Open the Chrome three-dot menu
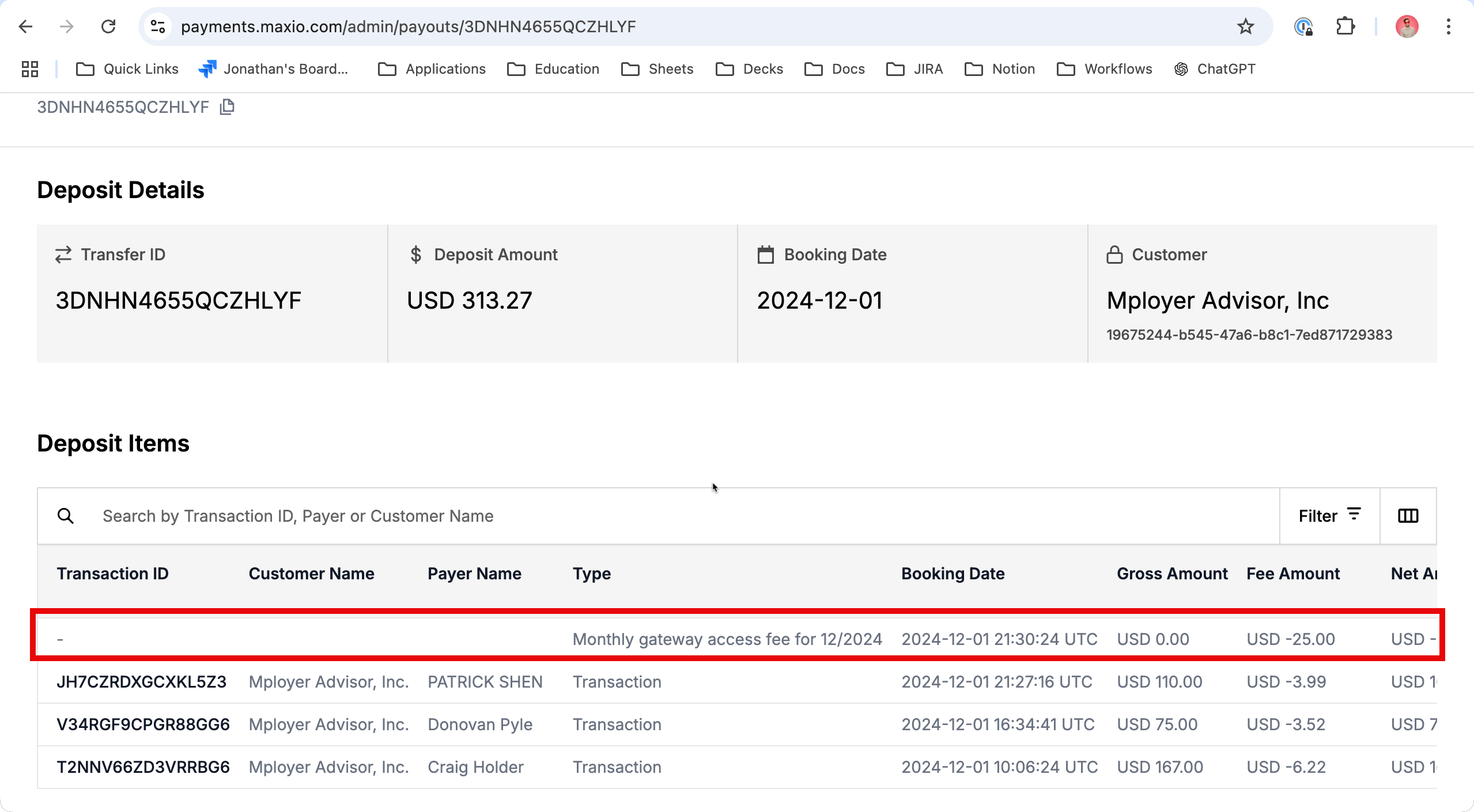Viewport: 1474px width, 812px height. click(1449, 26)
